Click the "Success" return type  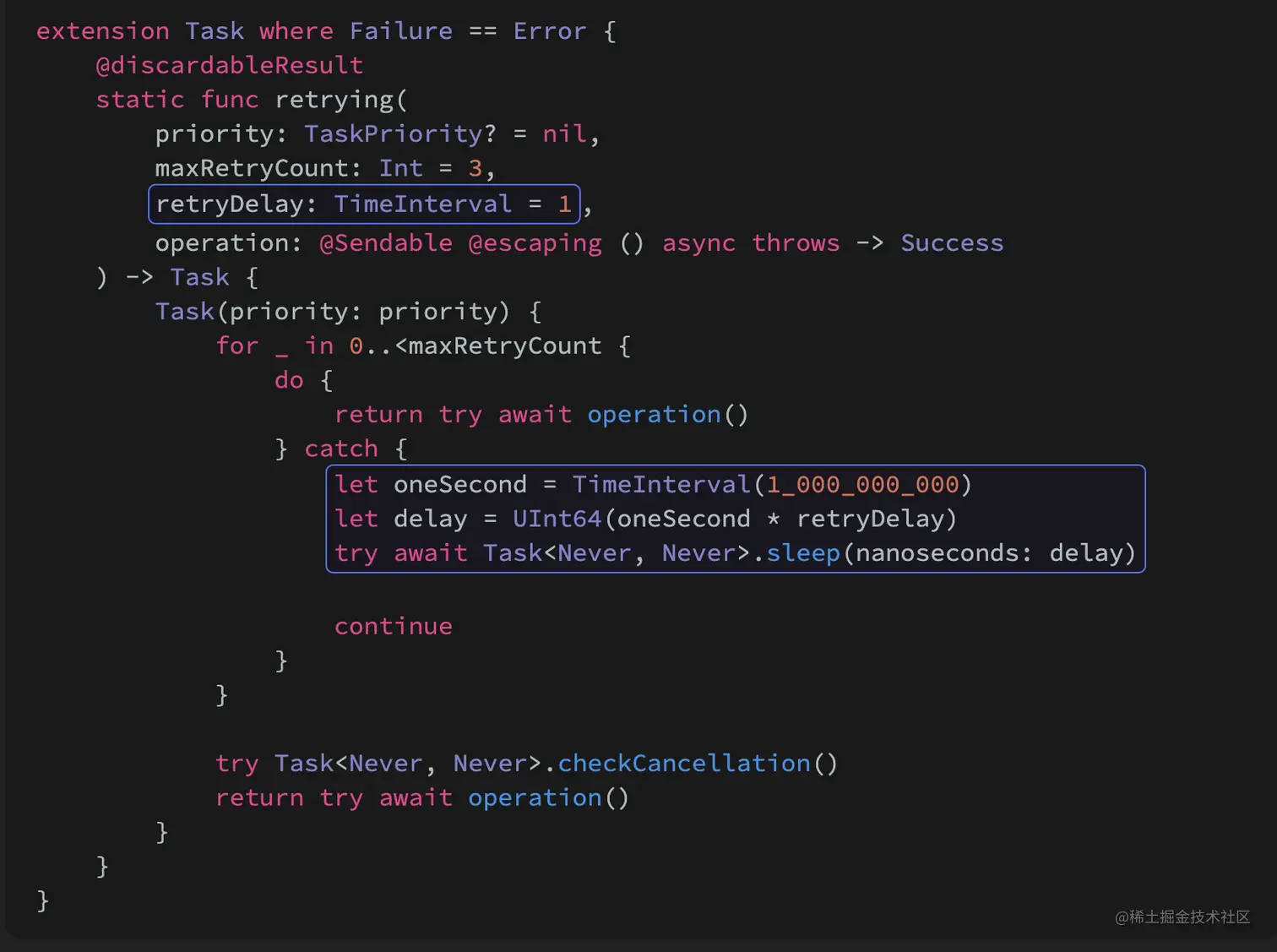pyautogui.click(x=953, y=242)
